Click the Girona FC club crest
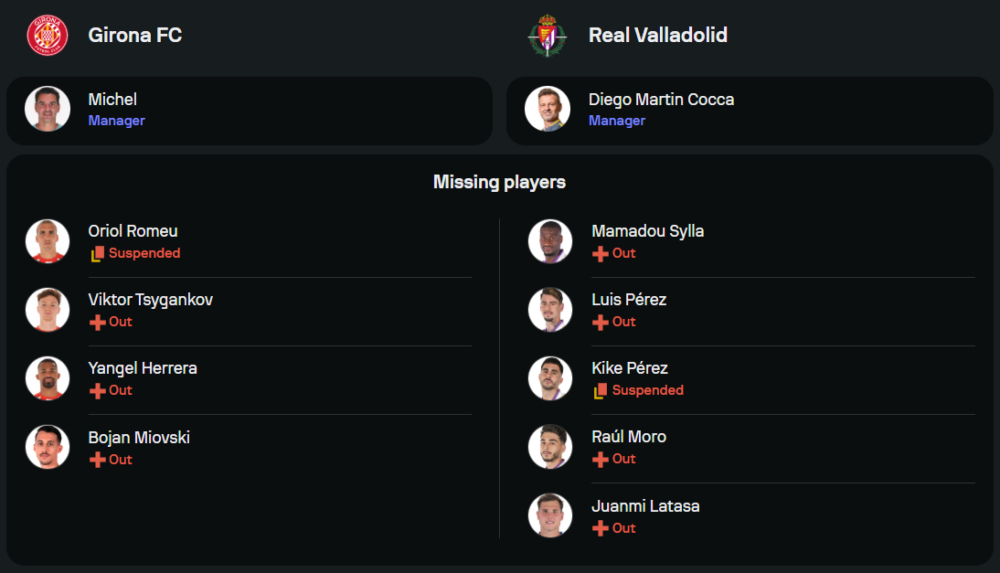The width and height of the screenshot is (1000, 573). [x=47, y=35]
